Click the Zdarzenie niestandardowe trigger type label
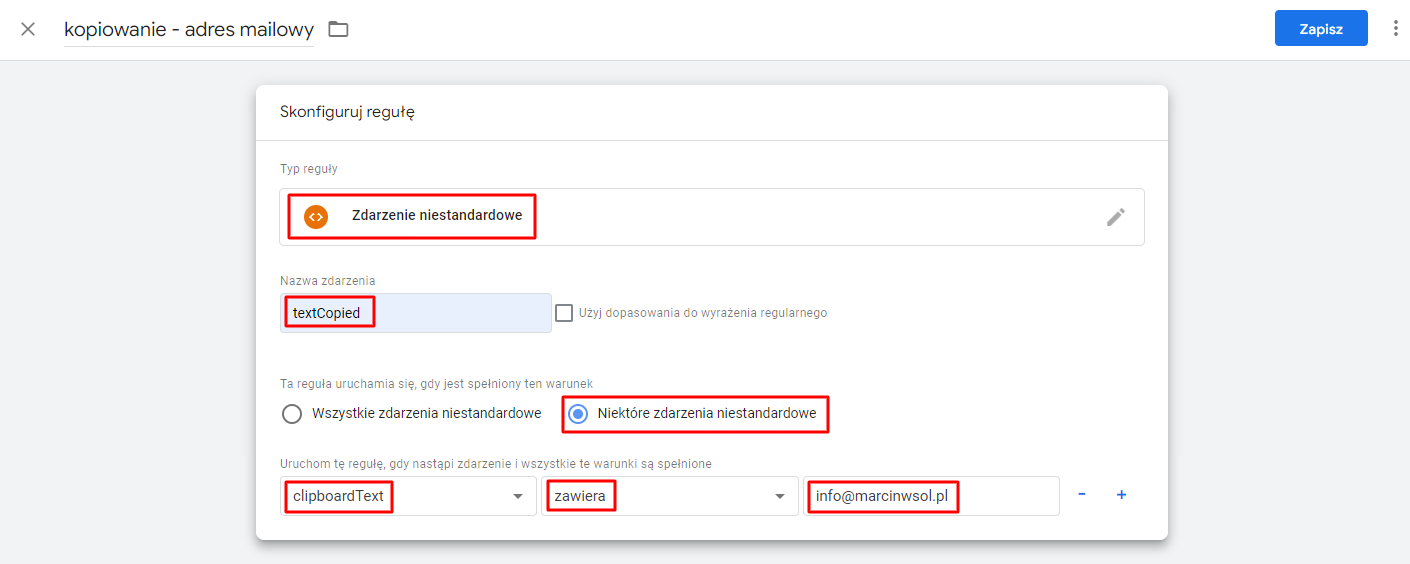This screenshot has width=1410, height=564. click(437, 215)
